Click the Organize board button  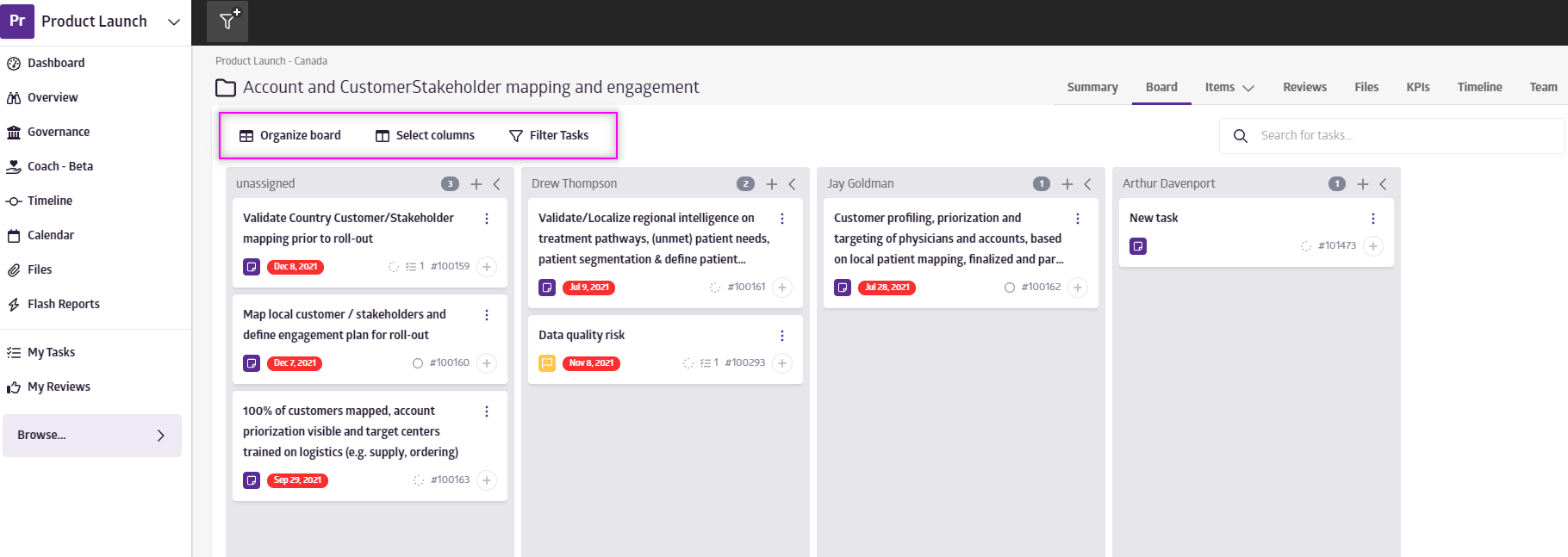[x=290, y=135]
